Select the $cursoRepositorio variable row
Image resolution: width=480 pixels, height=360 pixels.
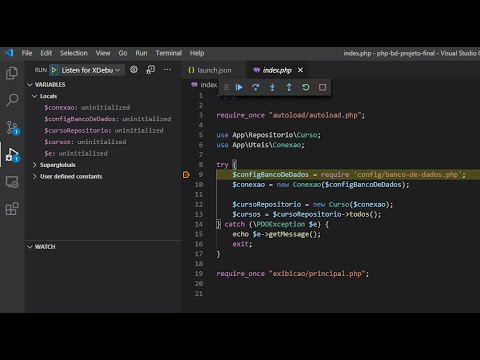pos(103,130)
